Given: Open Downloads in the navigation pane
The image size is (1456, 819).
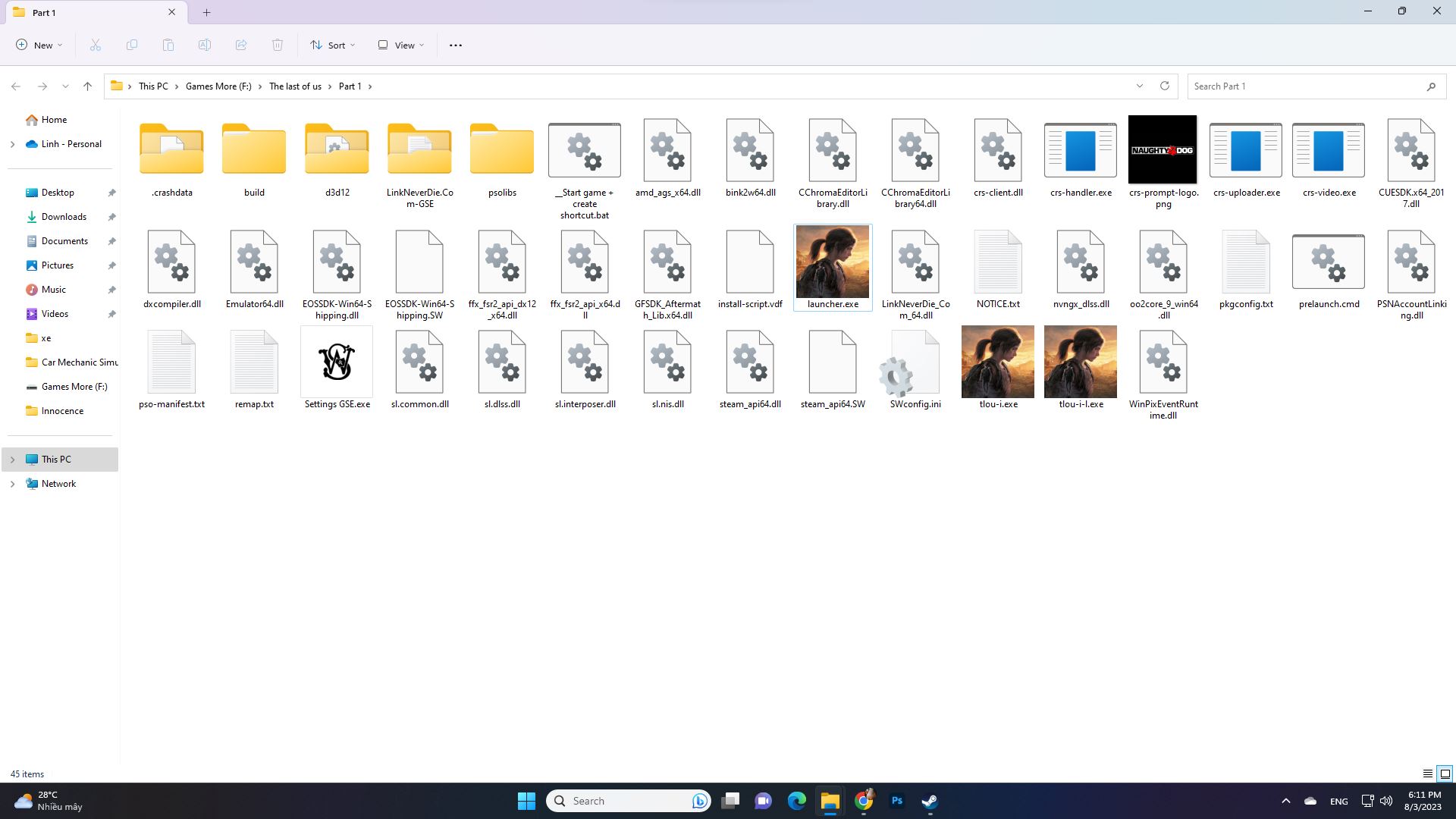Looking at the screenshot, I should click(x=64, y=217).
